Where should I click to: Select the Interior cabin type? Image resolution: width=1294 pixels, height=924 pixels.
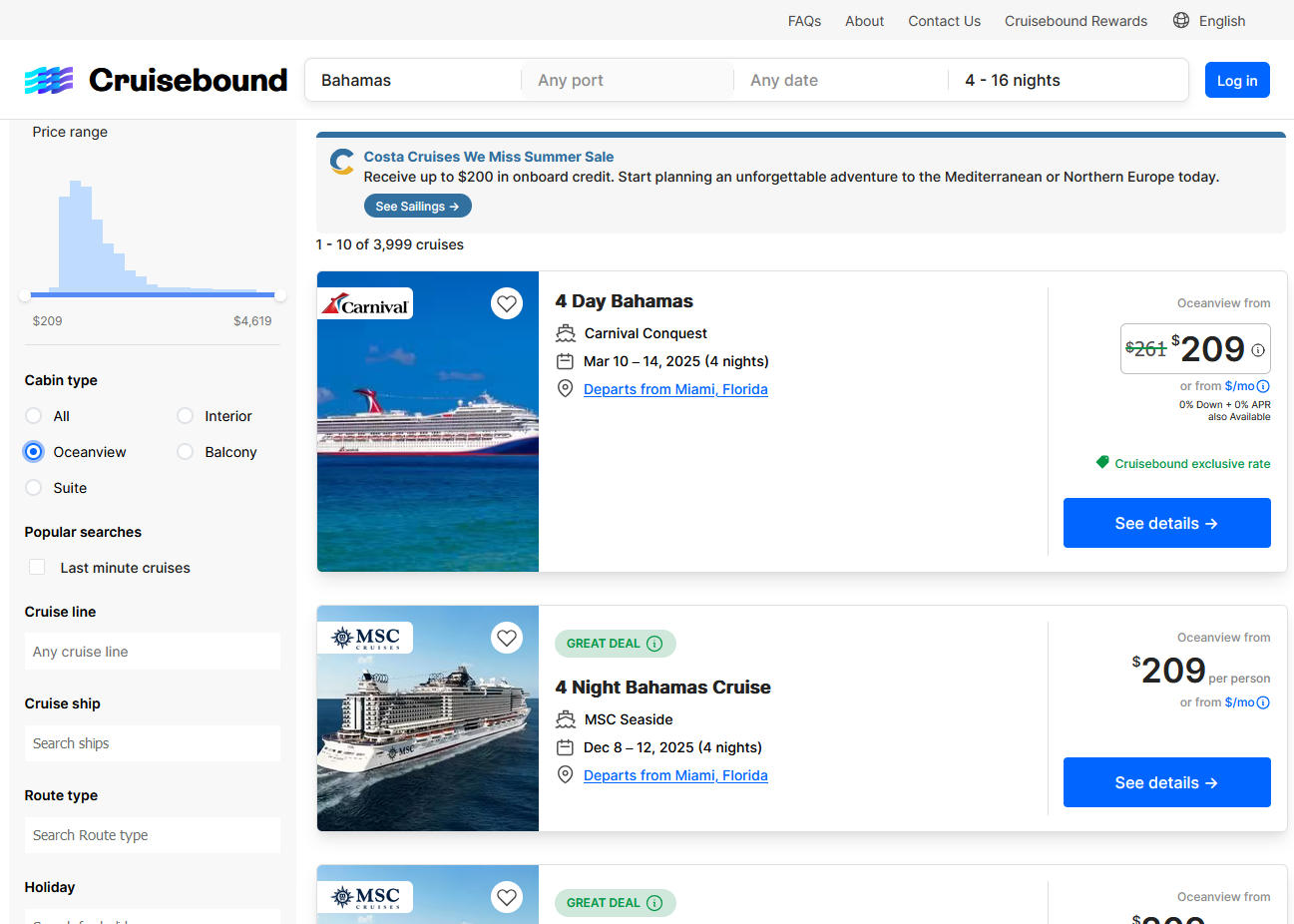coord(185,416)
